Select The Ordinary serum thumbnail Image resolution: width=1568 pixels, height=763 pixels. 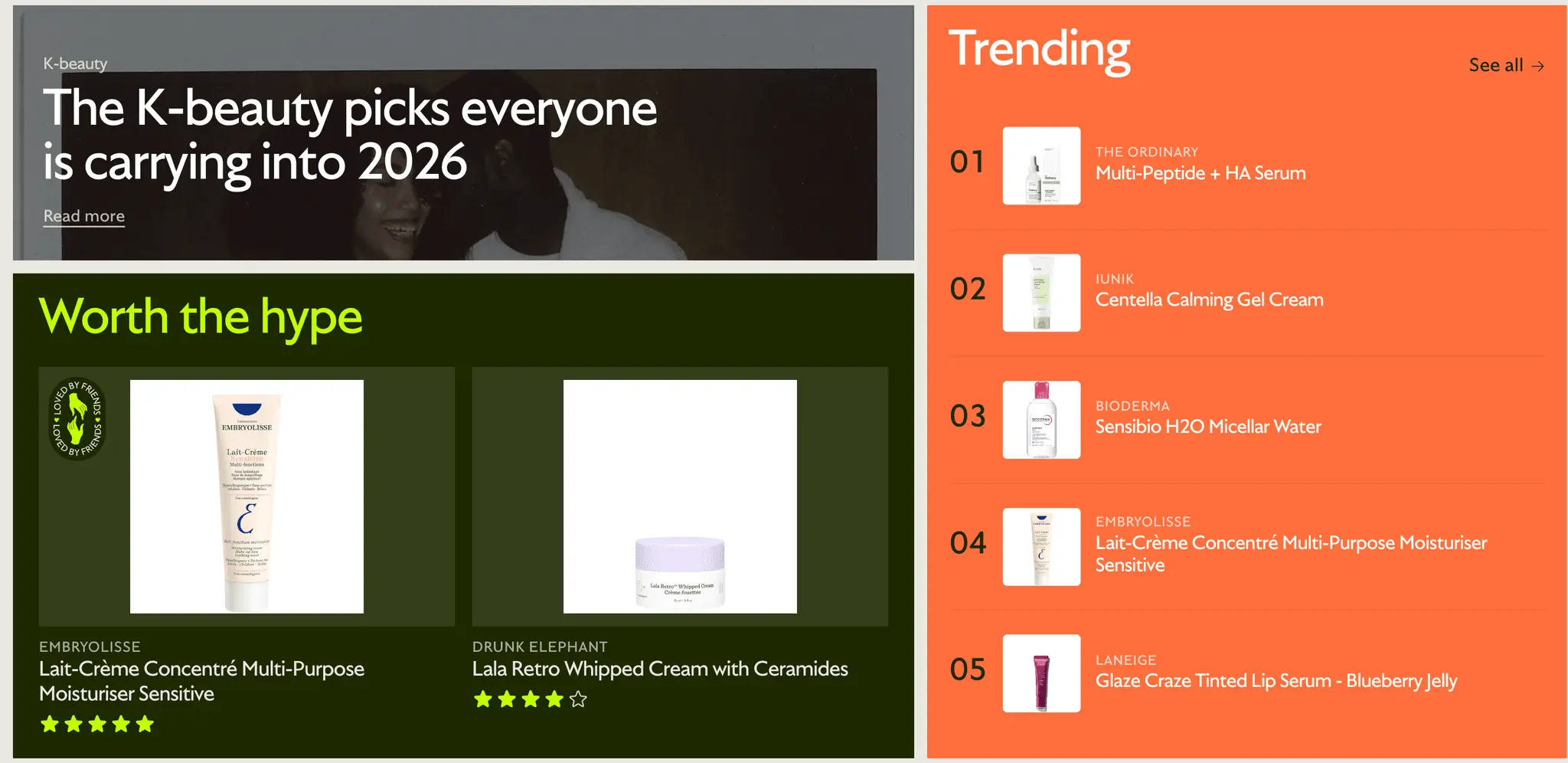pyautogui.click(x=1041, y=165)
